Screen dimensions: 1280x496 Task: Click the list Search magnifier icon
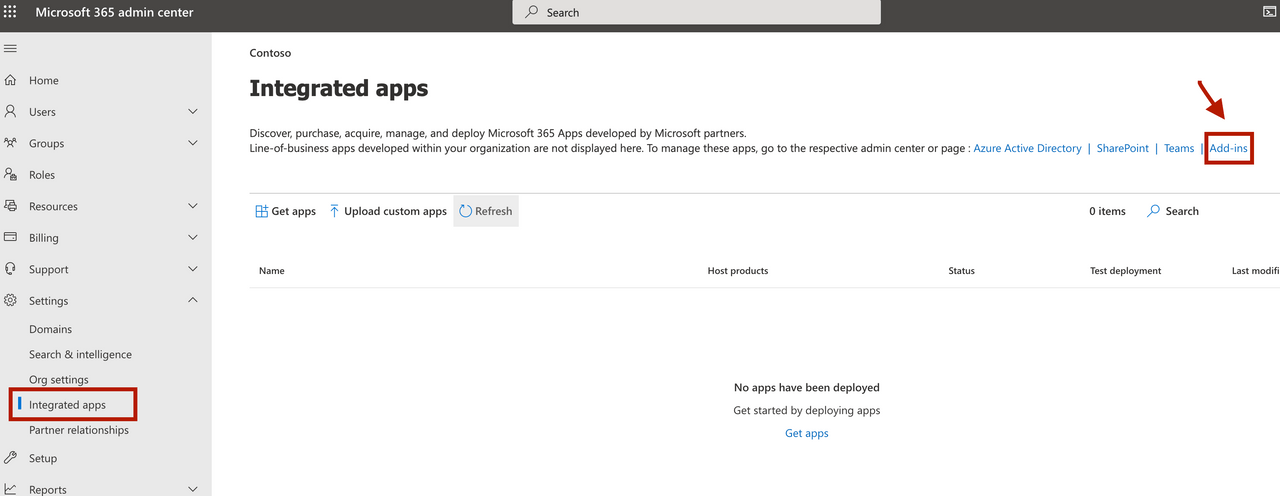1154,211
